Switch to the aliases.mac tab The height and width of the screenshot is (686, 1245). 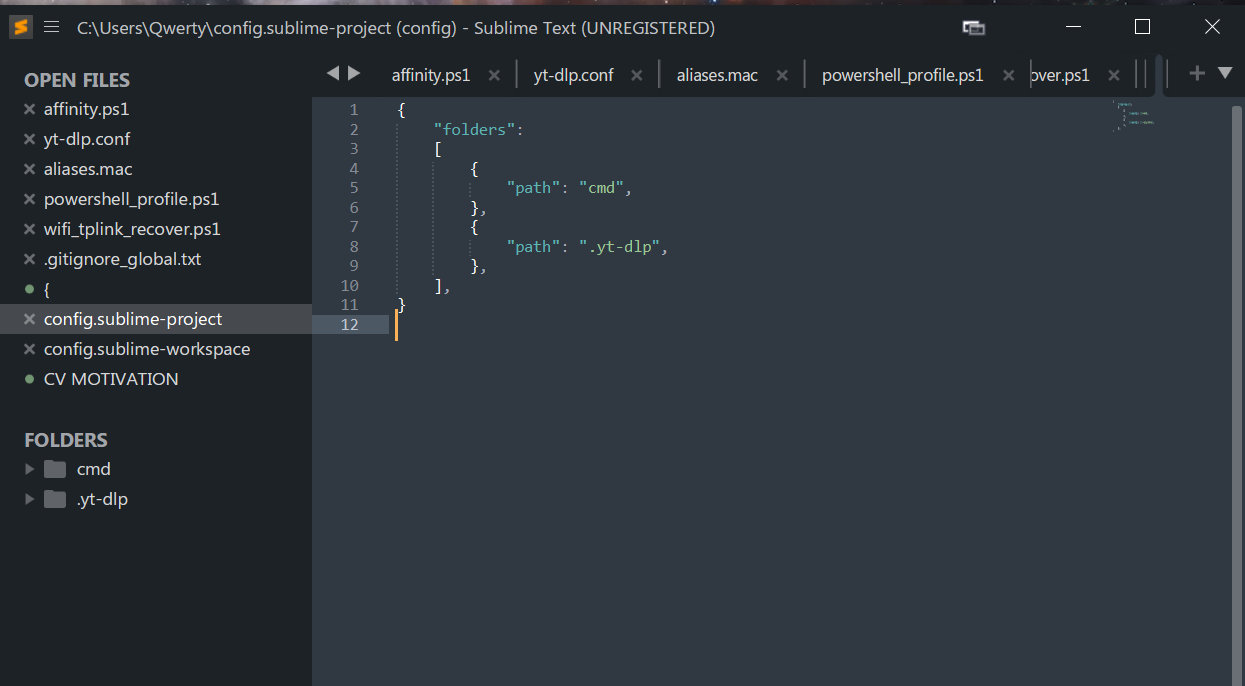click(717, 75)
